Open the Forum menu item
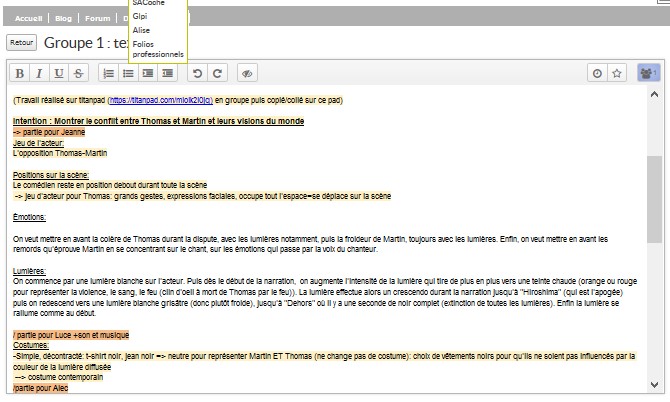This screenshot has height=402, width=670. [97, 18]
